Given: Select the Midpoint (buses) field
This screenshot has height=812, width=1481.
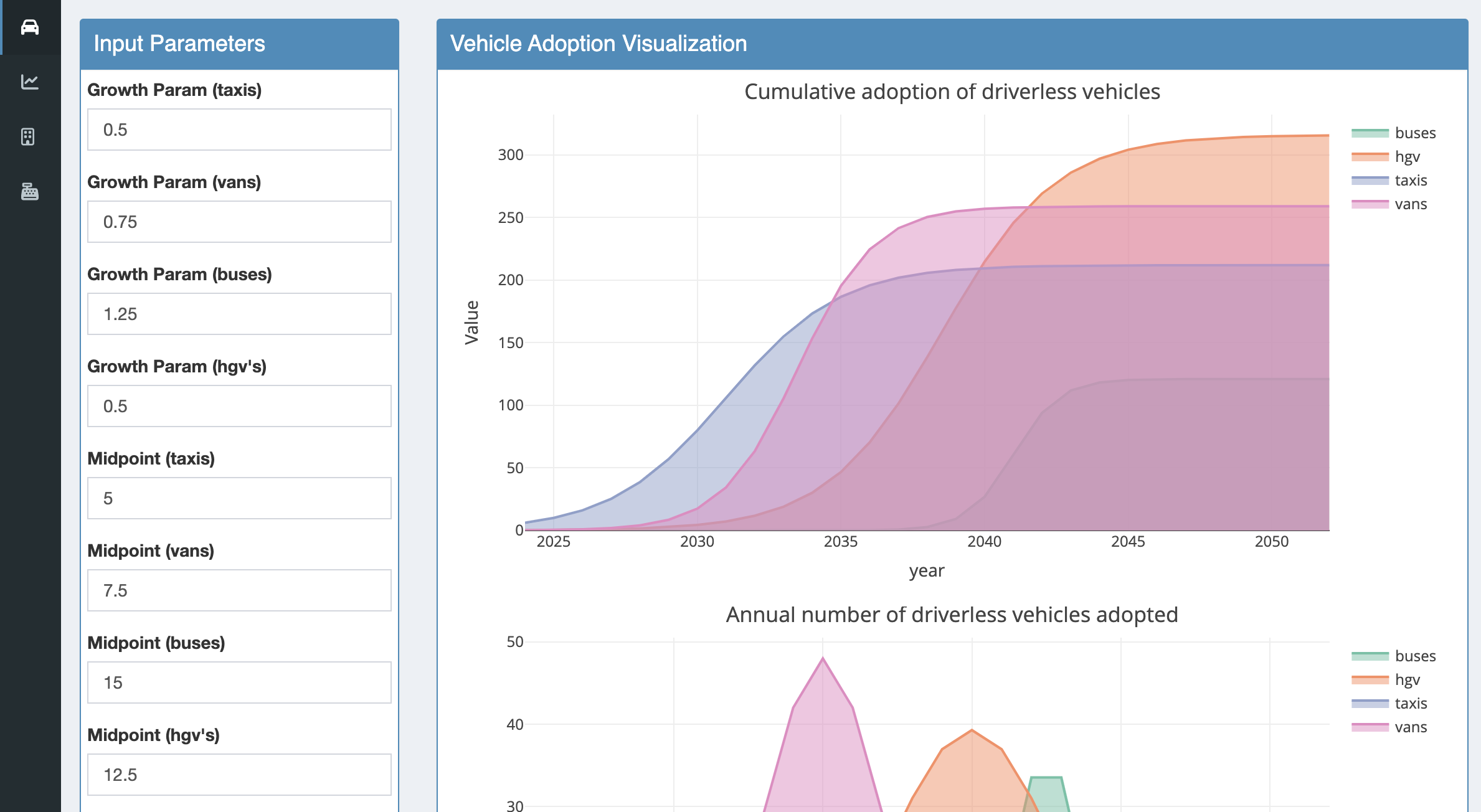Looking at the screenshot, I should click(239, 682).
